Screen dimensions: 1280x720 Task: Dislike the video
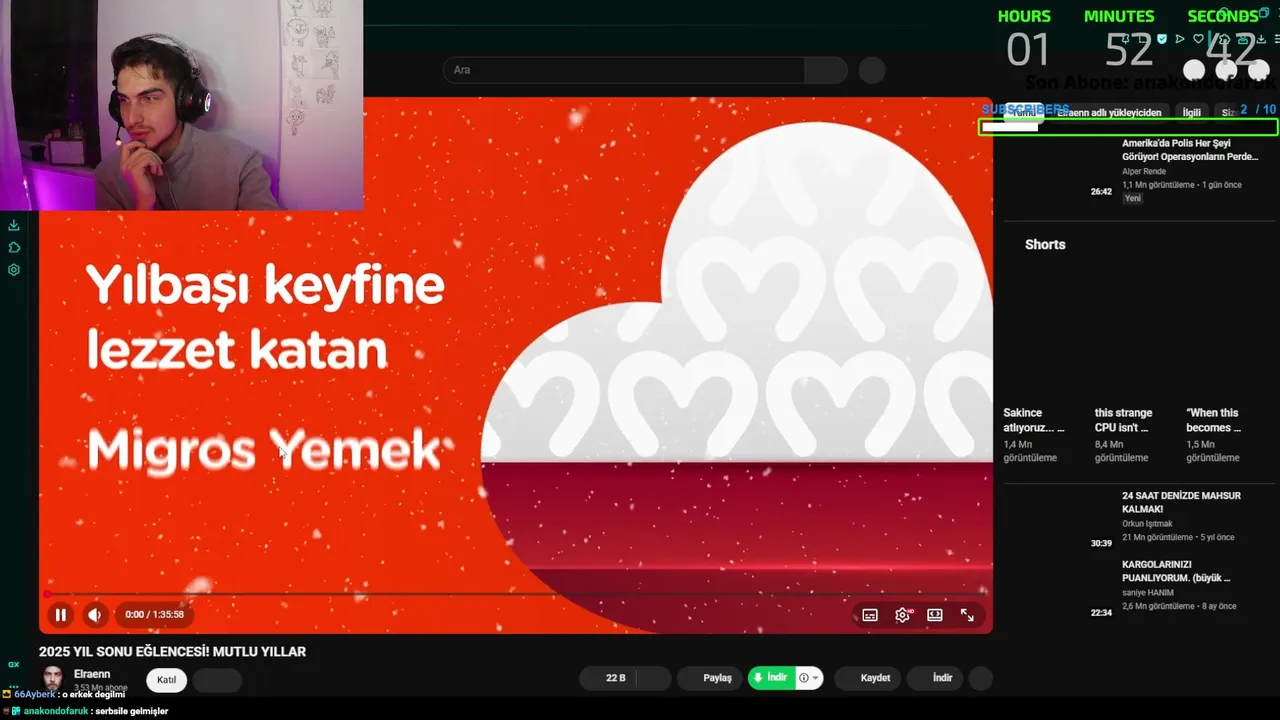[654, 678]
